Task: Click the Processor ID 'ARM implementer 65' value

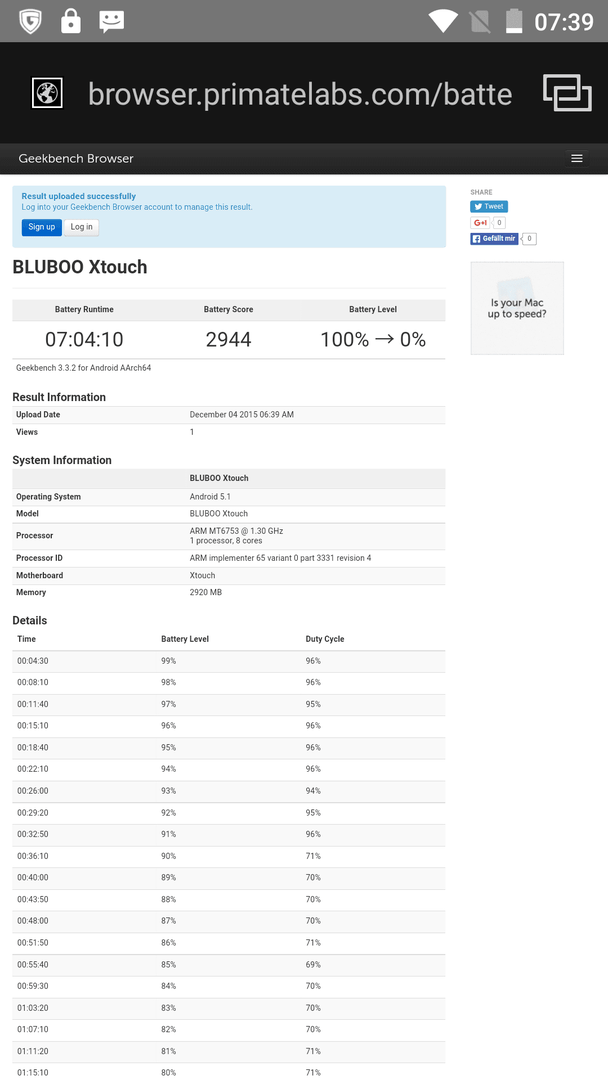Action: pos(280,558)
